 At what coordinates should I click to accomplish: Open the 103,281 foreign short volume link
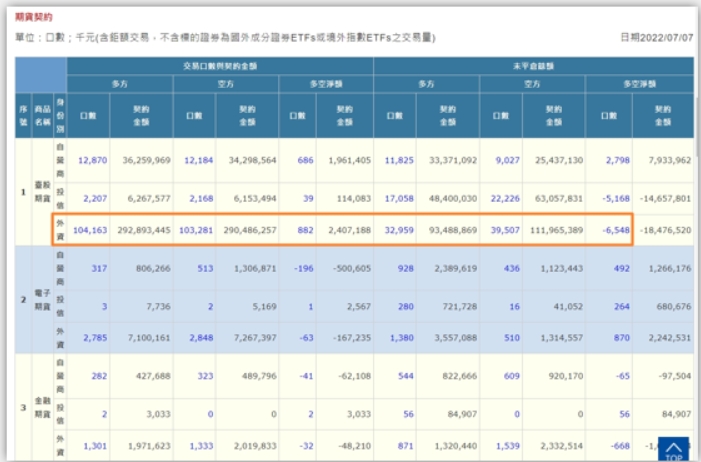[x=196, y=230]
